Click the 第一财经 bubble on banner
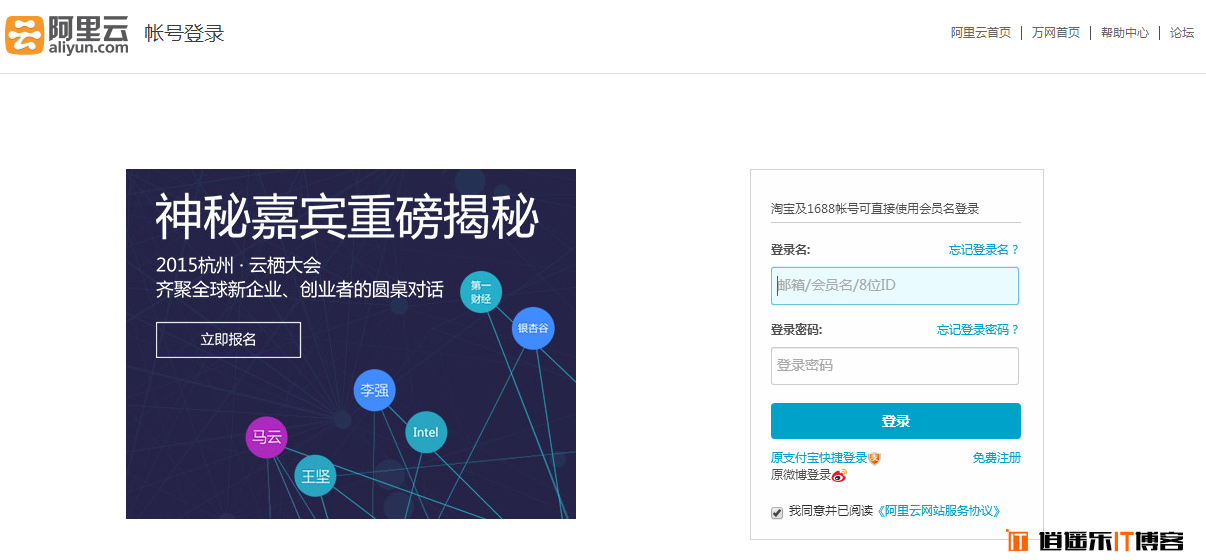This screenshot has width=1206, height=560. [x=481, y=292]
